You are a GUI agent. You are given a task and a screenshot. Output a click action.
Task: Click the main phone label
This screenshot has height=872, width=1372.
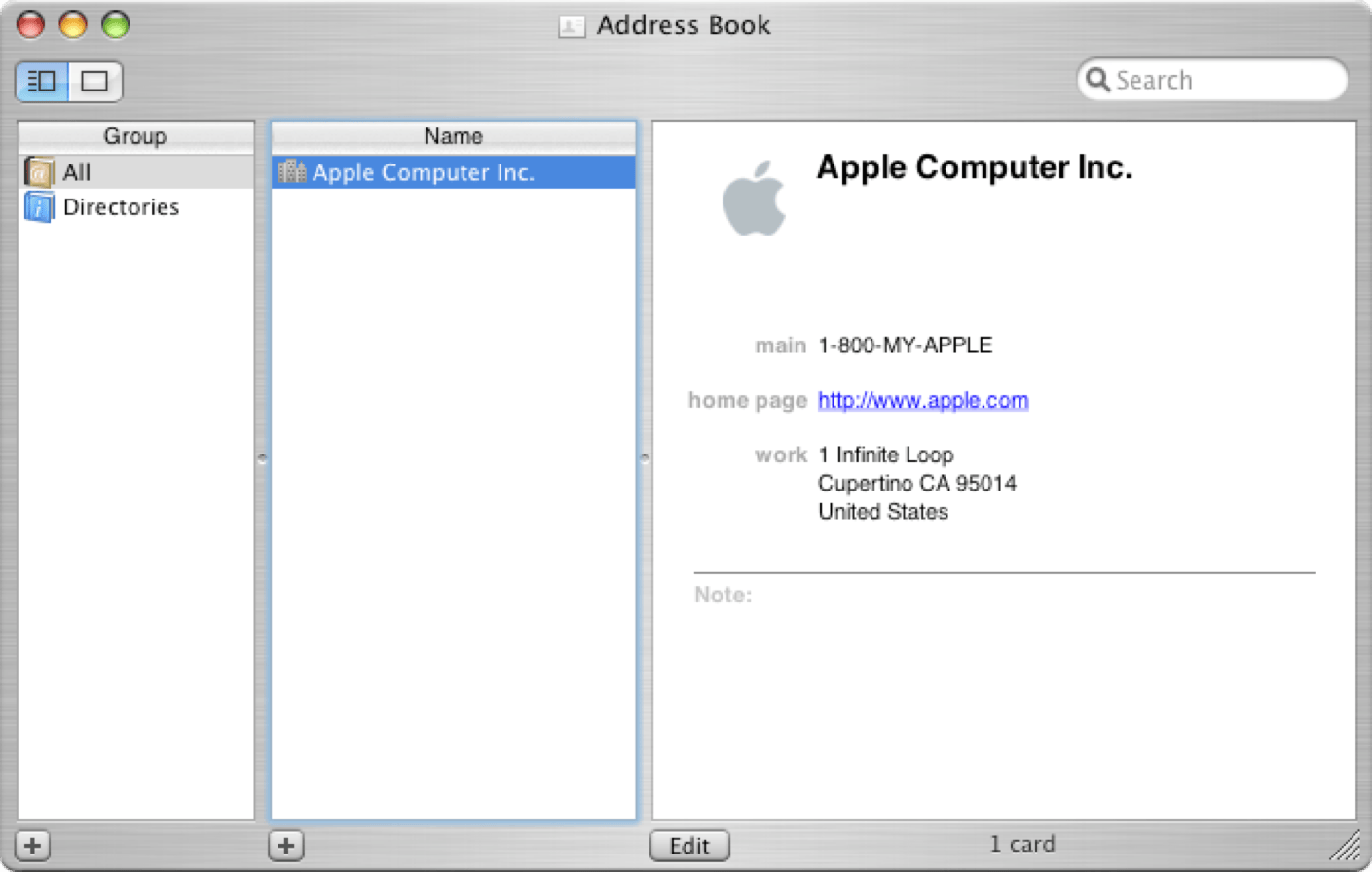pos(780,345)
